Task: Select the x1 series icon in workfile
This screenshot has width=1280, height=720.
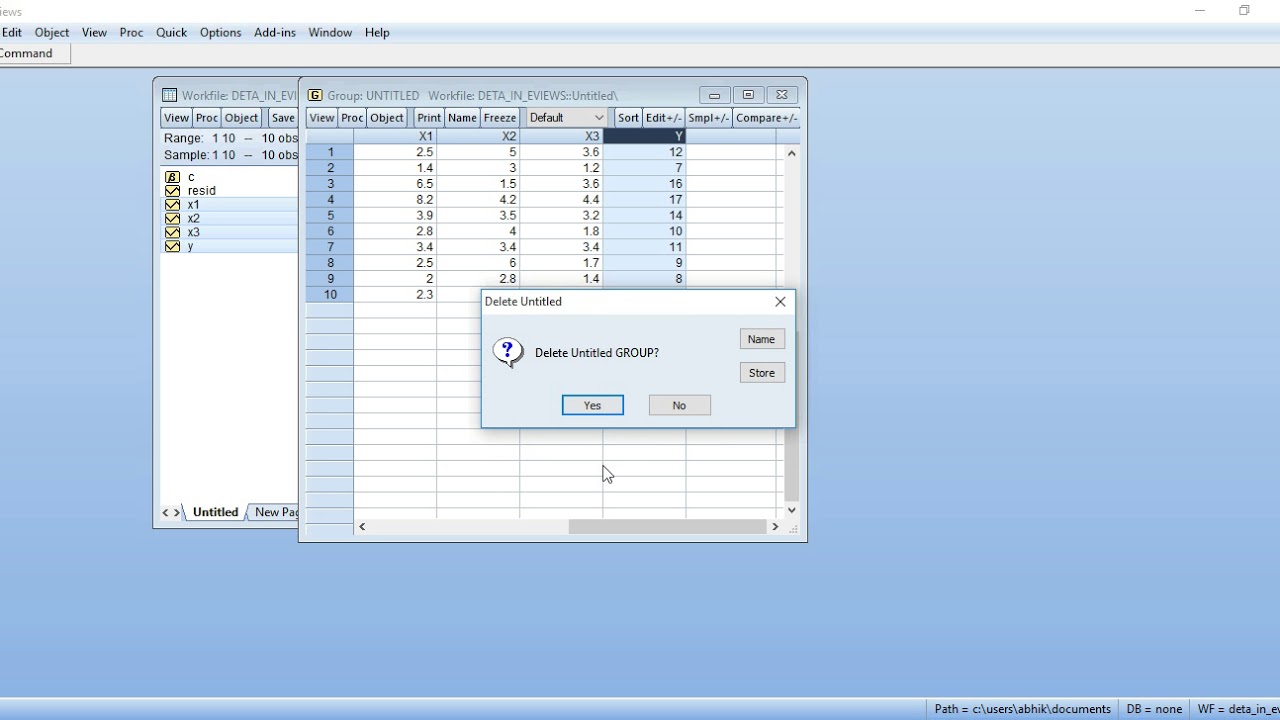Action: 172,205
